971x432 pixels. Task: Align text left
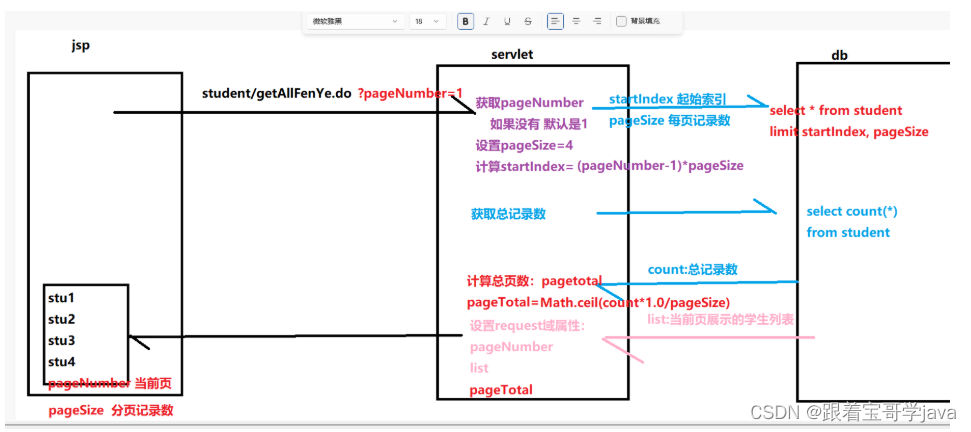coord(555,21)
